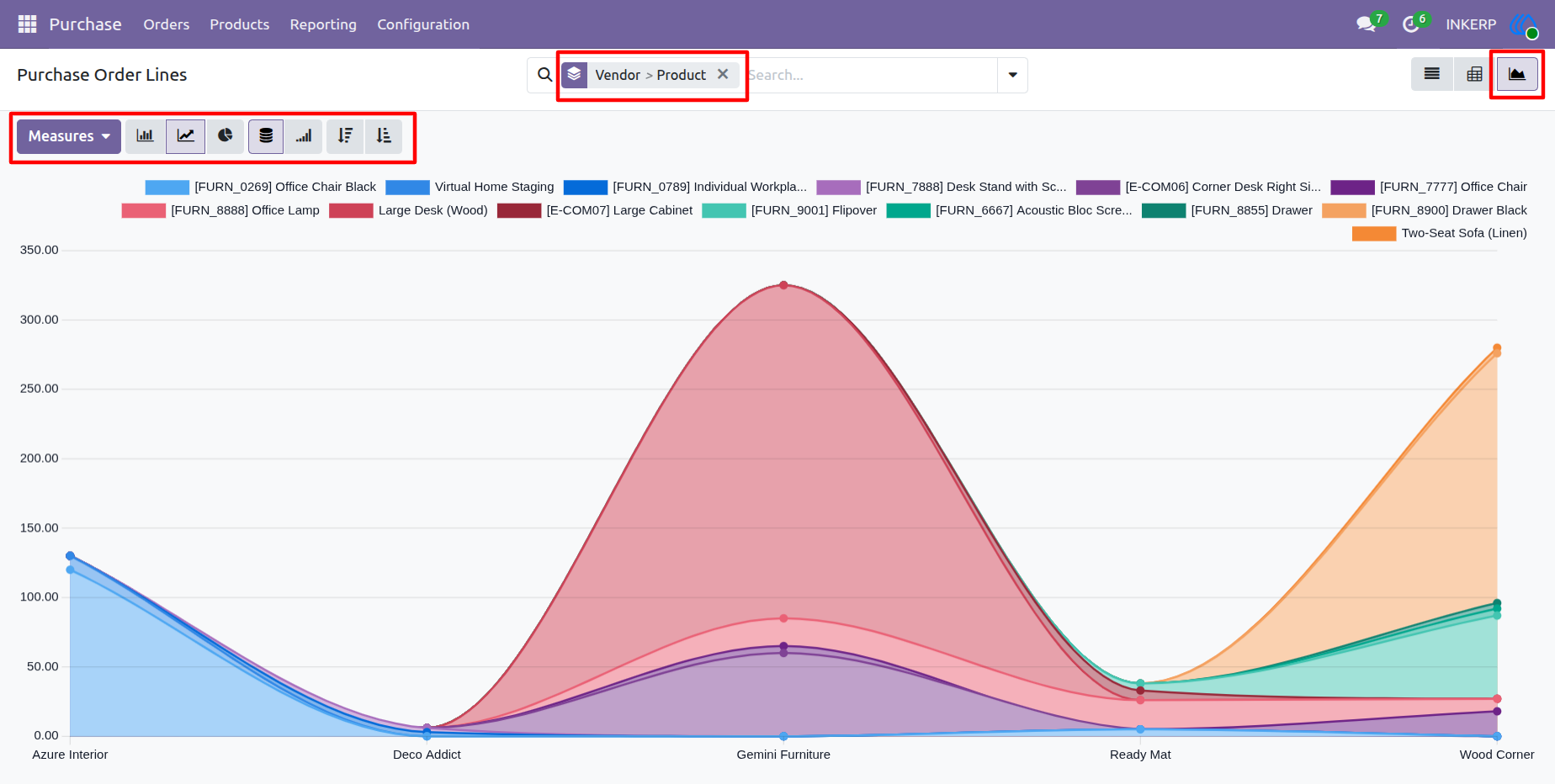The width and height of the screenshot is (1555, 784).
Task: Click the group-by layers facet icon
Action: [575, 75]
